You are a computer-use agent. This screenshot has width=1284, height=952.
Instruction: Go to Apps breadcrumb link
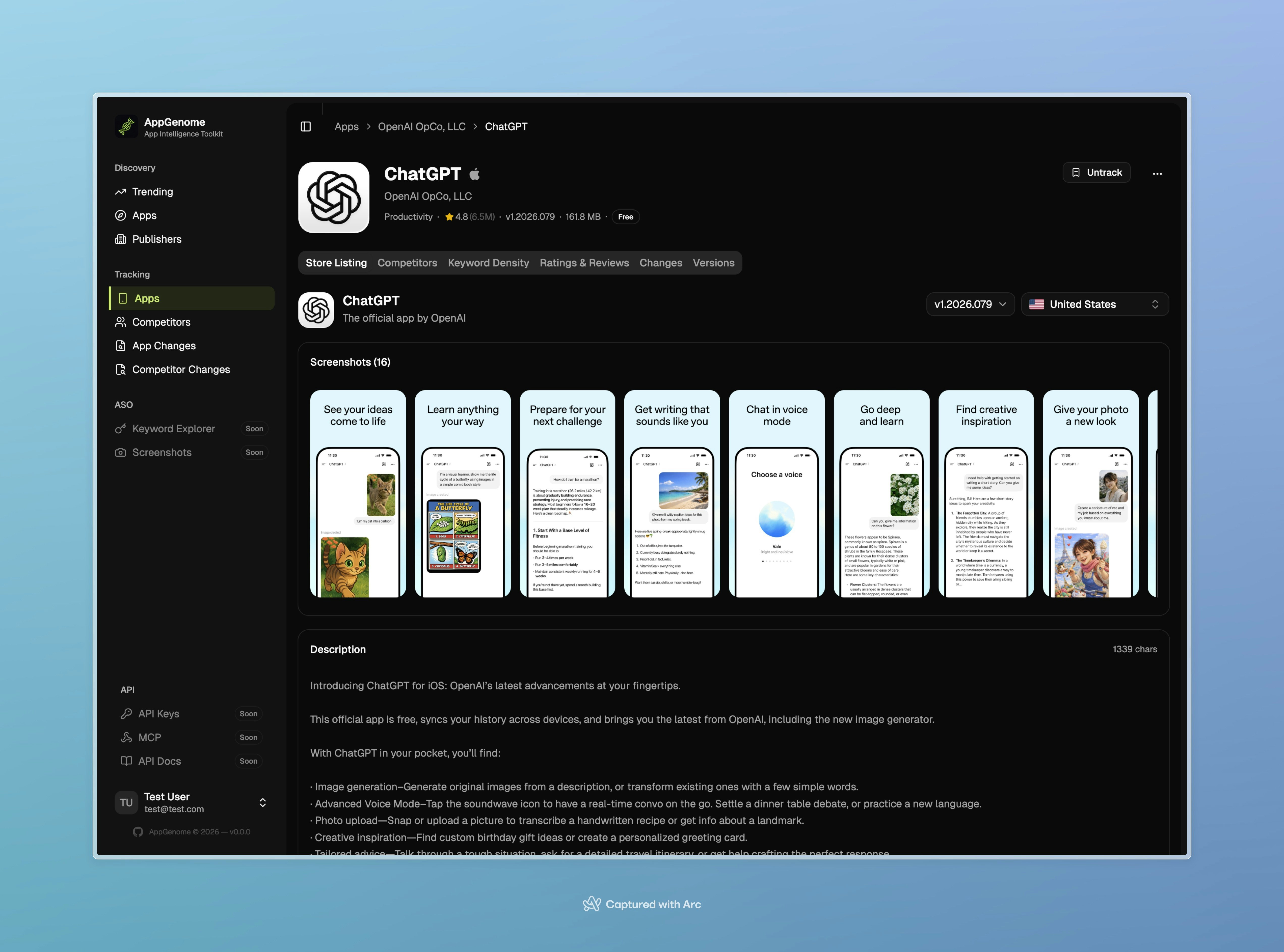coord(346,127)
